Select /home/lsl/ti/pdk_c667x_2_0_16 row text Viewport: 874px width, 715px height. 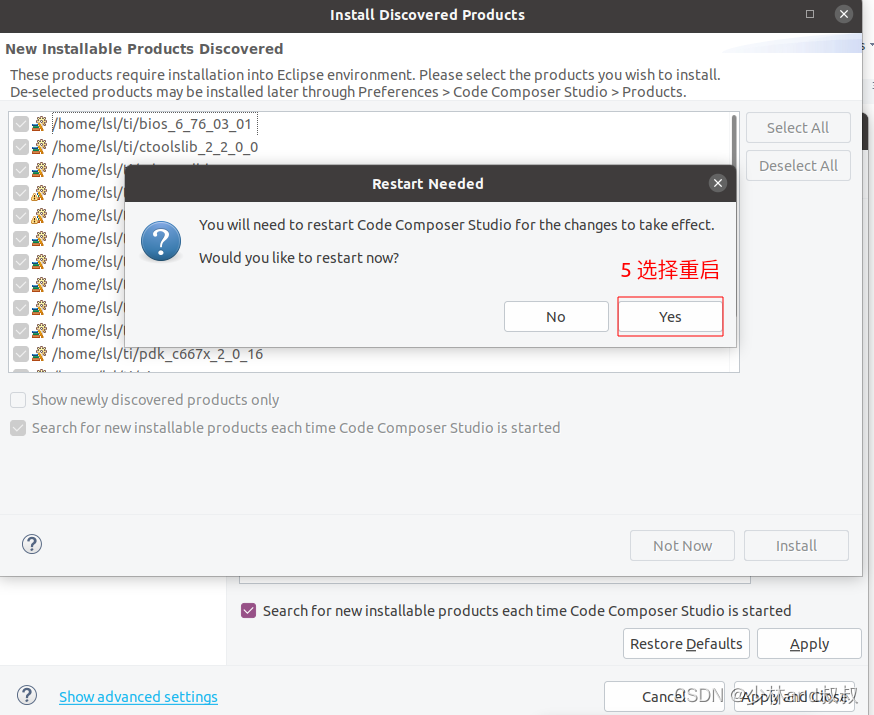[x=157, y=354]
